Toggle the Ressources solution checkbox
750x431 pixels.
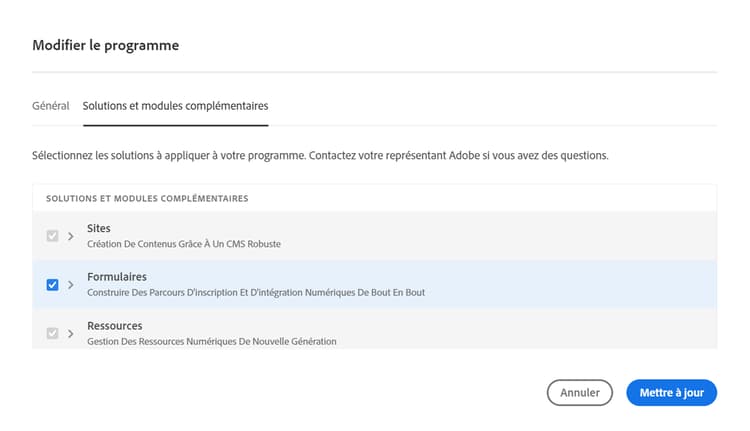coord(53,333)
